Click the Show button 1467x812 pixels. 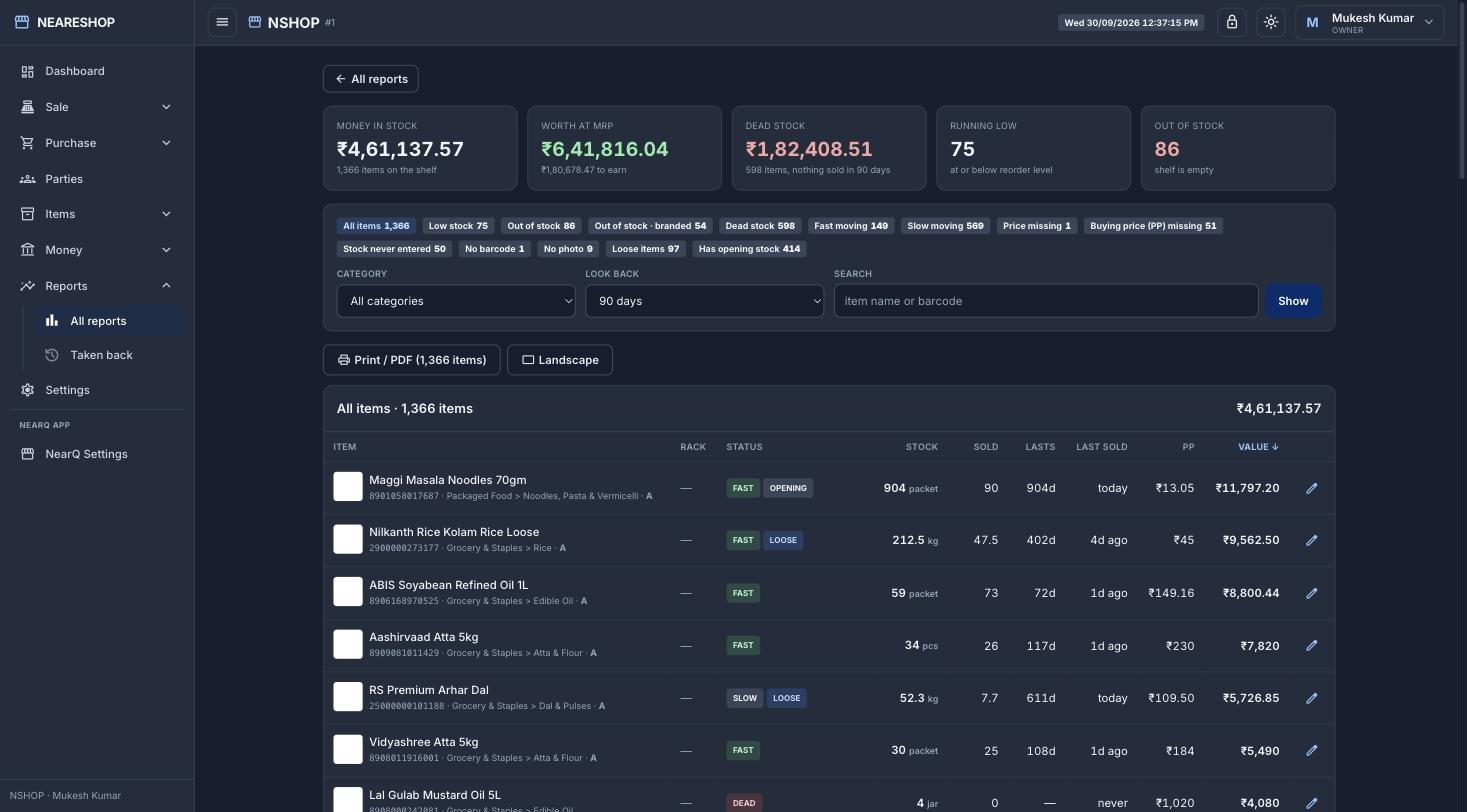coord(1293,301)
